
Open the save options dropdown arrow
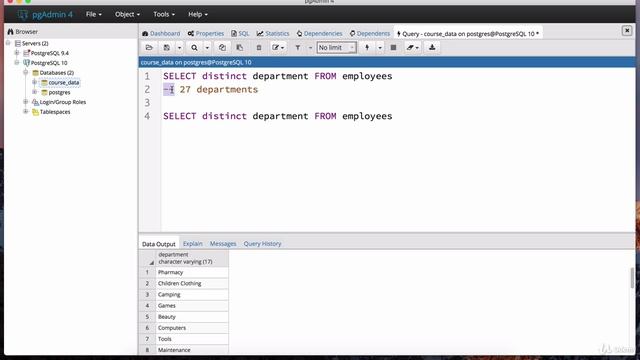(x=179, y=48)
